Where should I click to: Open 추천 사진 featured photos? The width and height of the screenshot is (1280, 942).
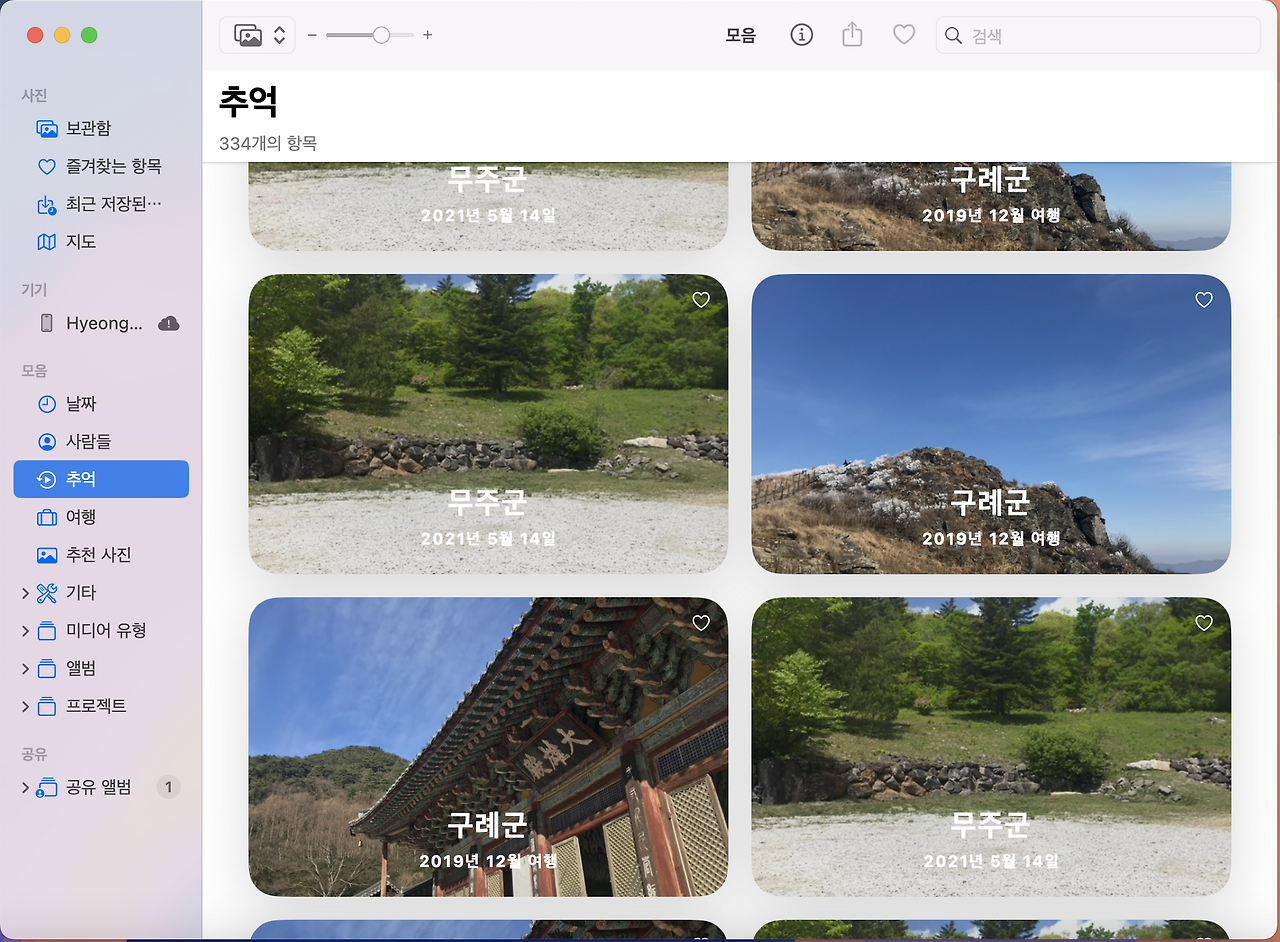(x=101, y=555)
